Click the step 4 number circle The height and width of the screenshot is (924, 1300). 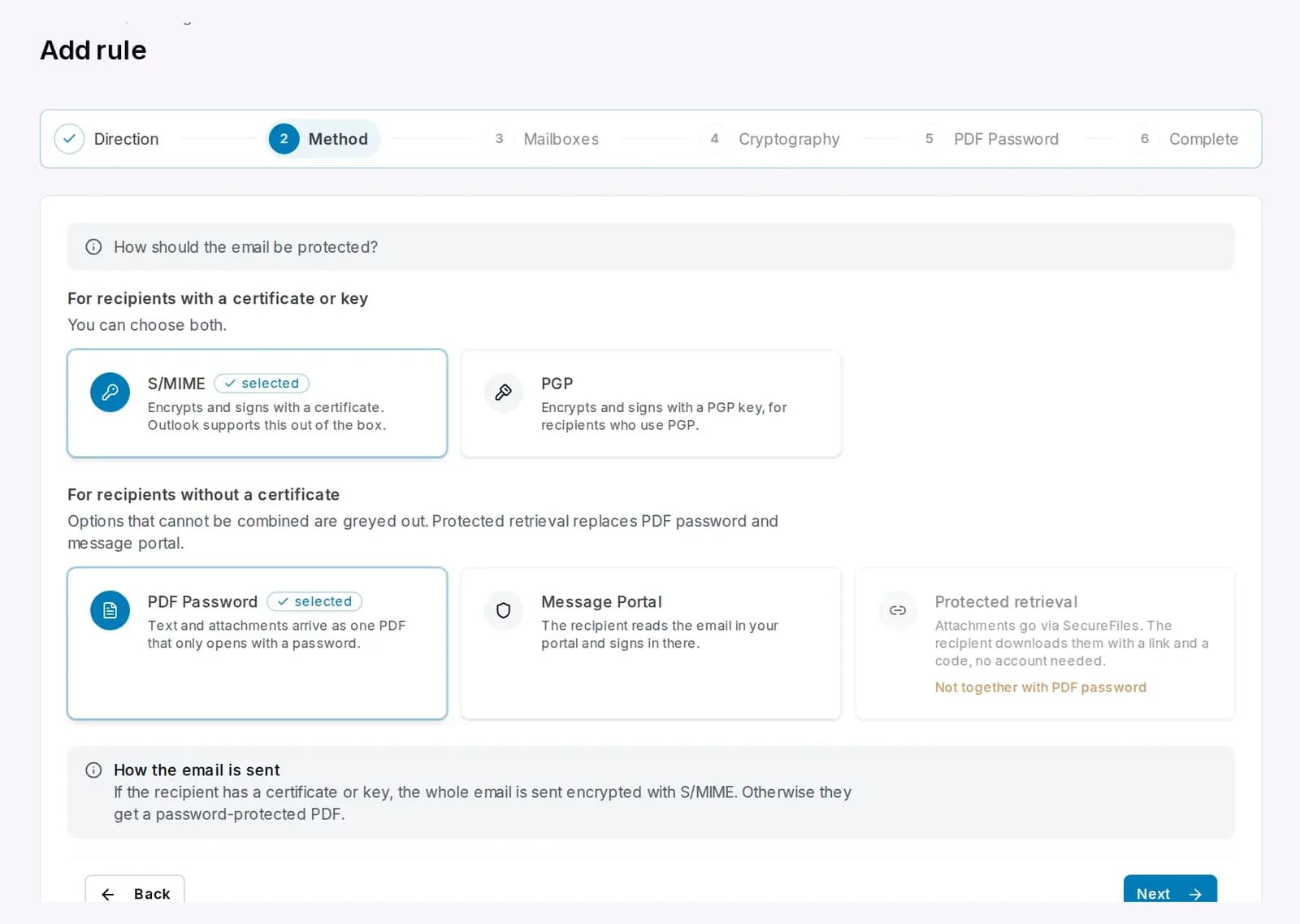(x=714, y=139)
